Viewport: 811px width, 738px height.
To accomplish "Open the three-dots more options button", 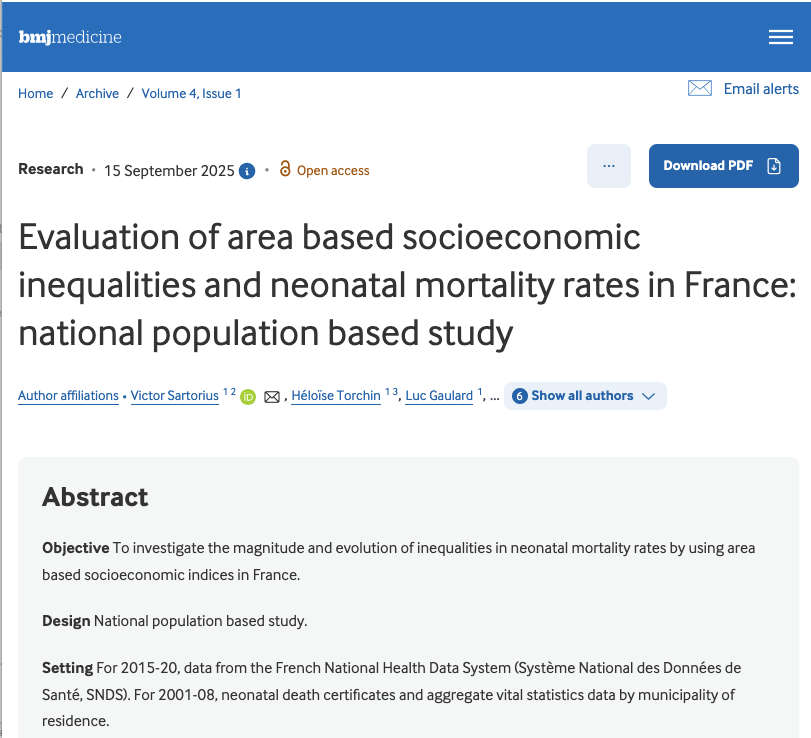I will 608,166.
